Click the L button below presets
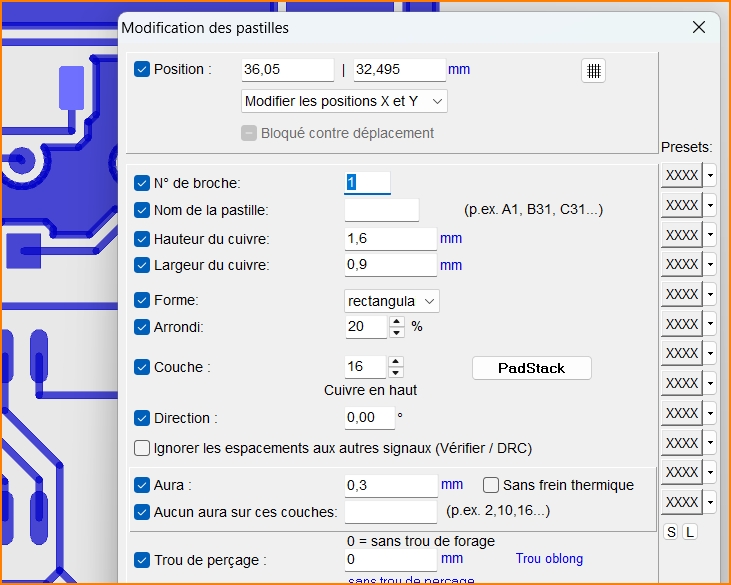The image size is (731, 585). click(690, 532)
